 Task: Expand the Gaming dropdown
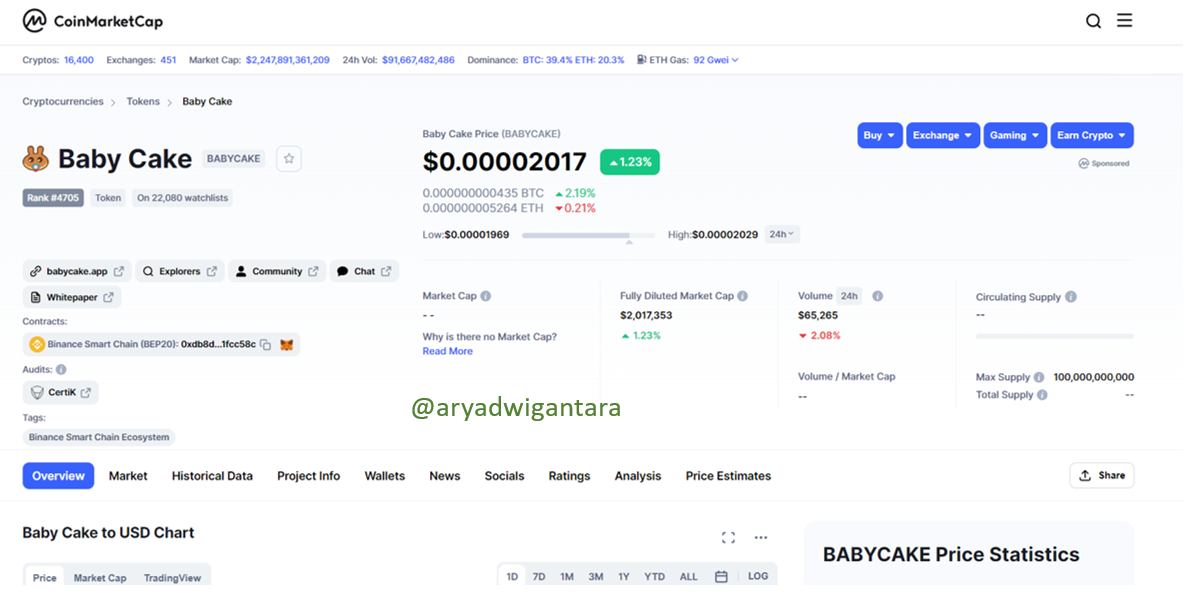[x=1015, y=135]
